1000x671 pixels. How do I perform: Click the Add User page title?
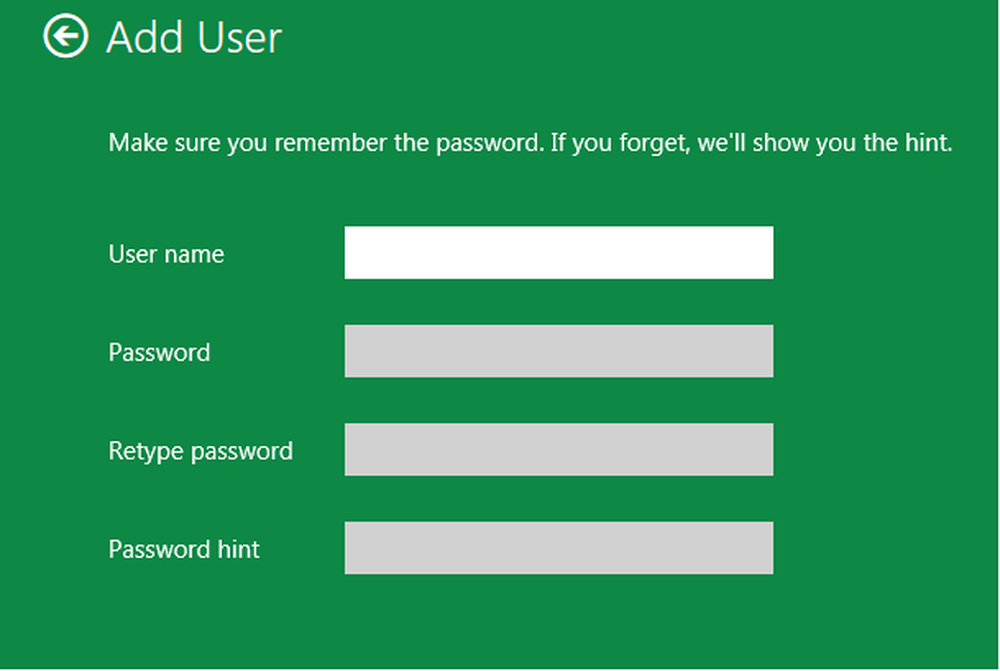194,38
